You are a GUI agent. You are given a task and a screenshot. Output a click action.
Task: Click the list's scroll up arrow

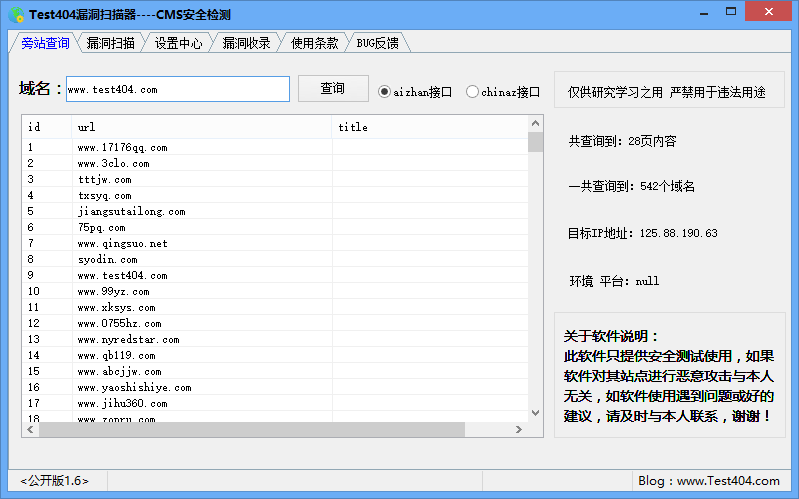(x=536, y=123)
